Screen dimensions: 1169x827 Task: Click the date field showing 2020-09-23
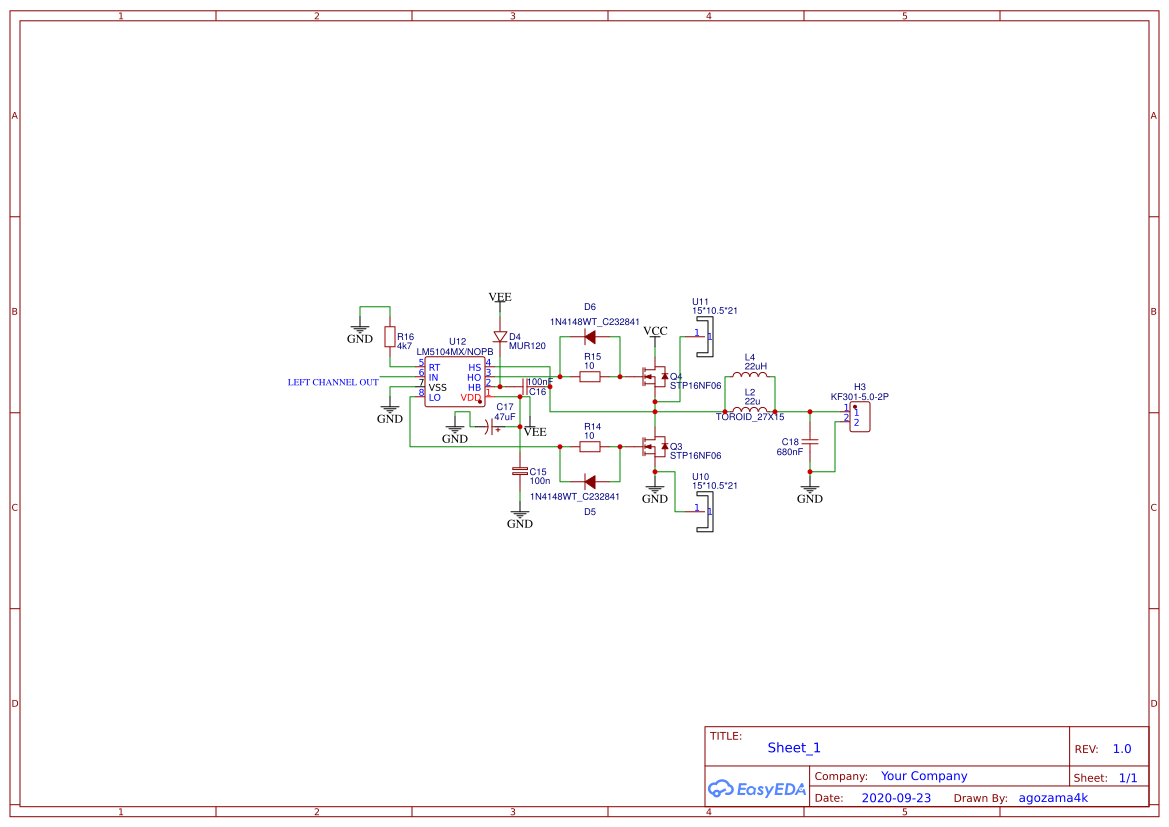[896, 797]
